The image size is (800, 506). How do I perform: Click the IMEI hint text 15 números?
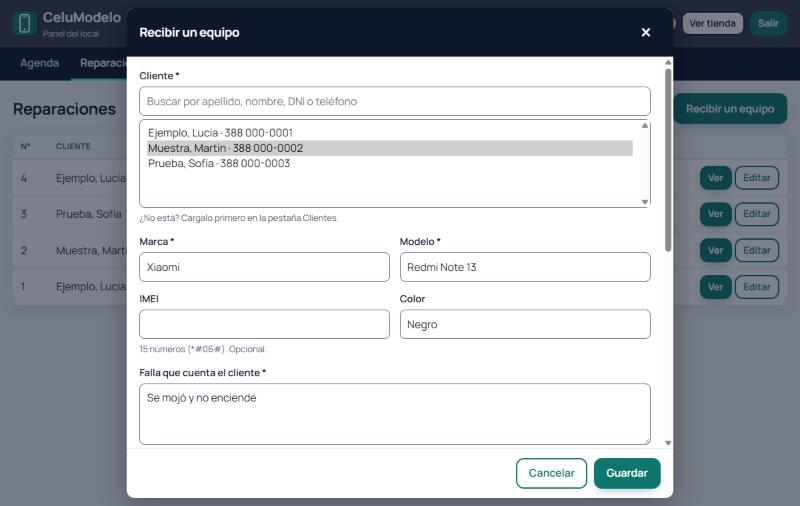coord(203,349)
